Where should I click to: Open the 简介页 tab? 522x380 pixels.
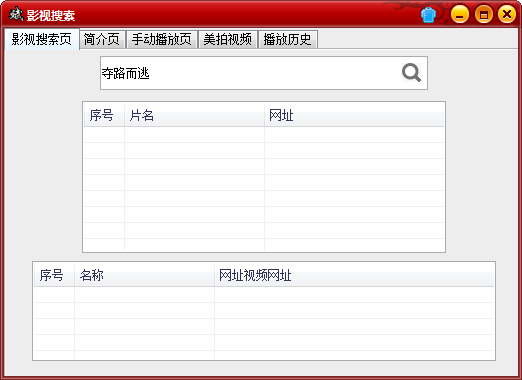pos(102,39)
